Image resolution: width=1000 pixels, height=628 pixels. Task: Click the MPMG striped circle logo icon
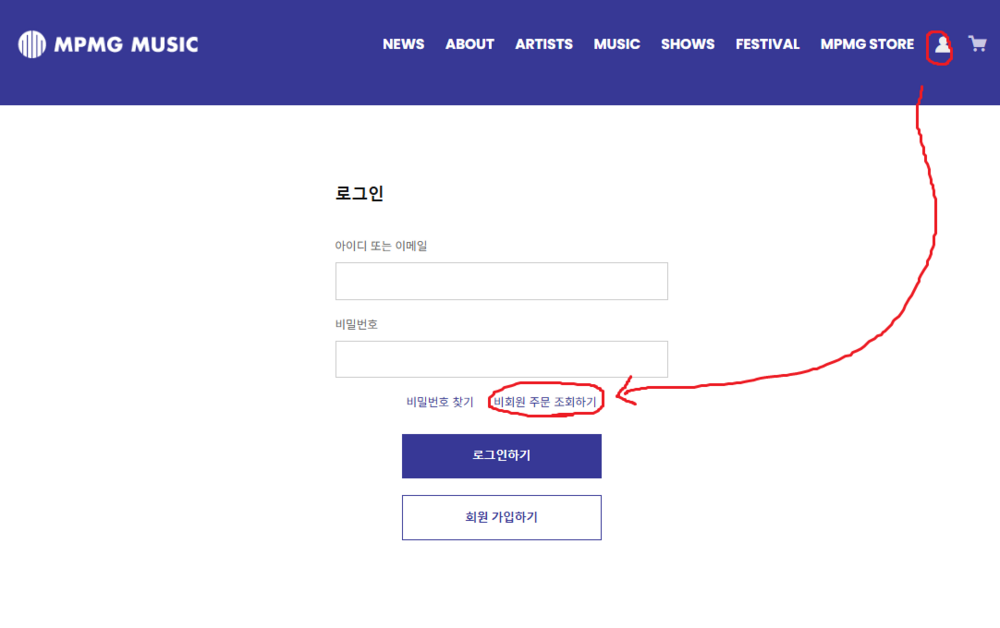(x=32, y=44)
